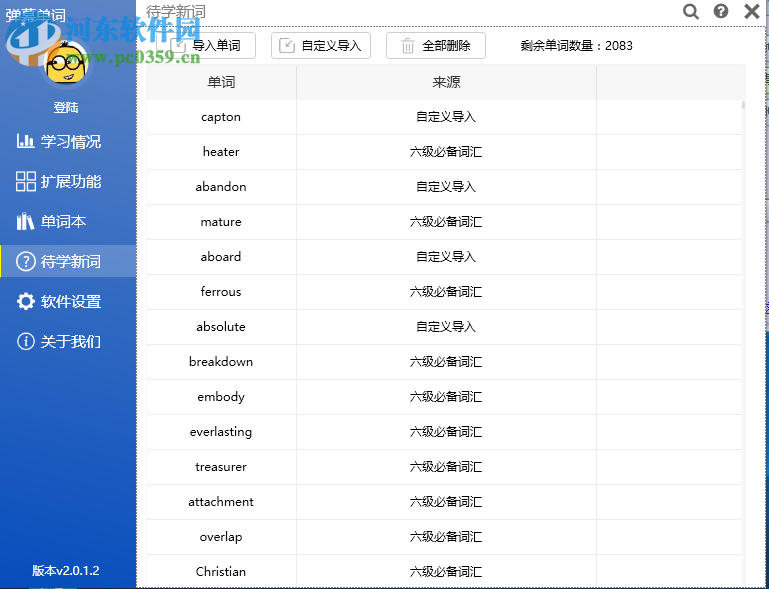Select the word breakdown

click(221, 361)
